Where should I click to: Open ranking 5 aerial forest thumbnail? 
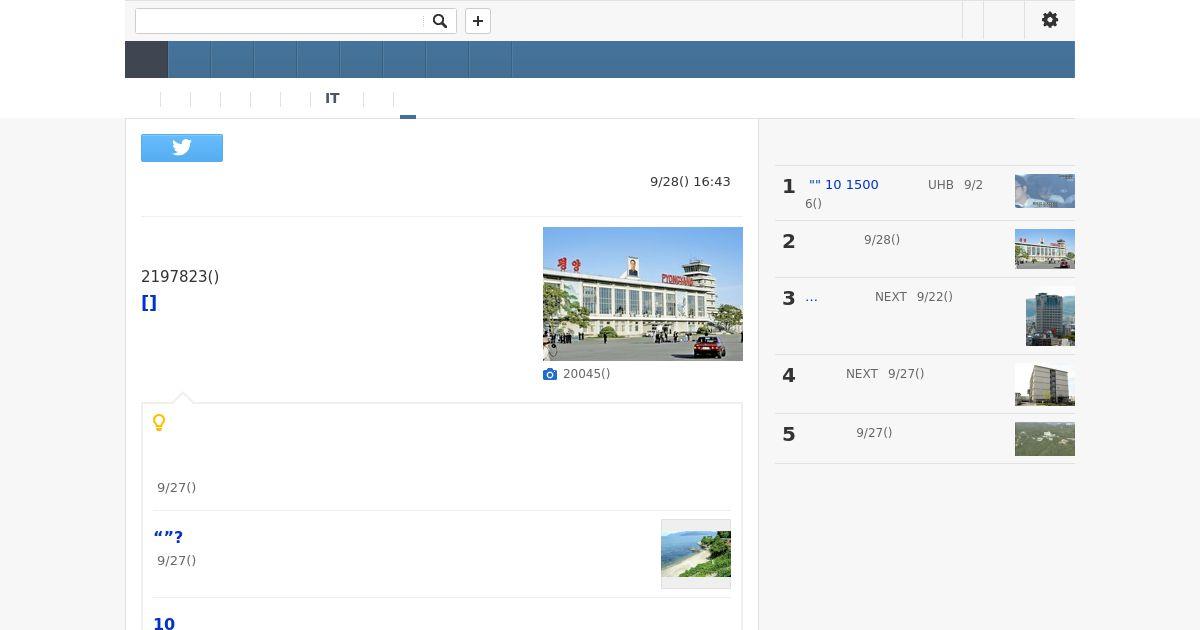(1045, 439)
